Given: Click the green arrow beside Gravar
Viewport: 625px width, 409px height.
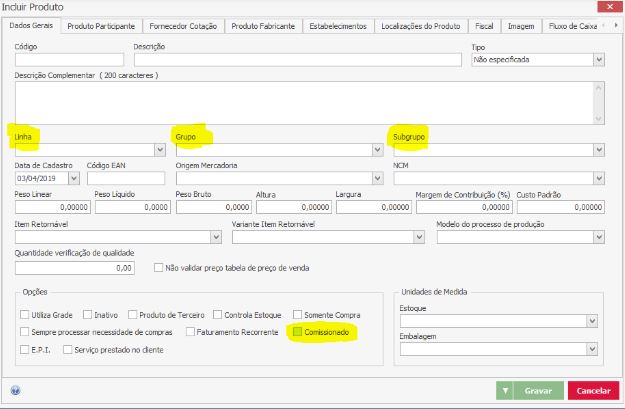Looking at the screenshot, I should 505,391.
